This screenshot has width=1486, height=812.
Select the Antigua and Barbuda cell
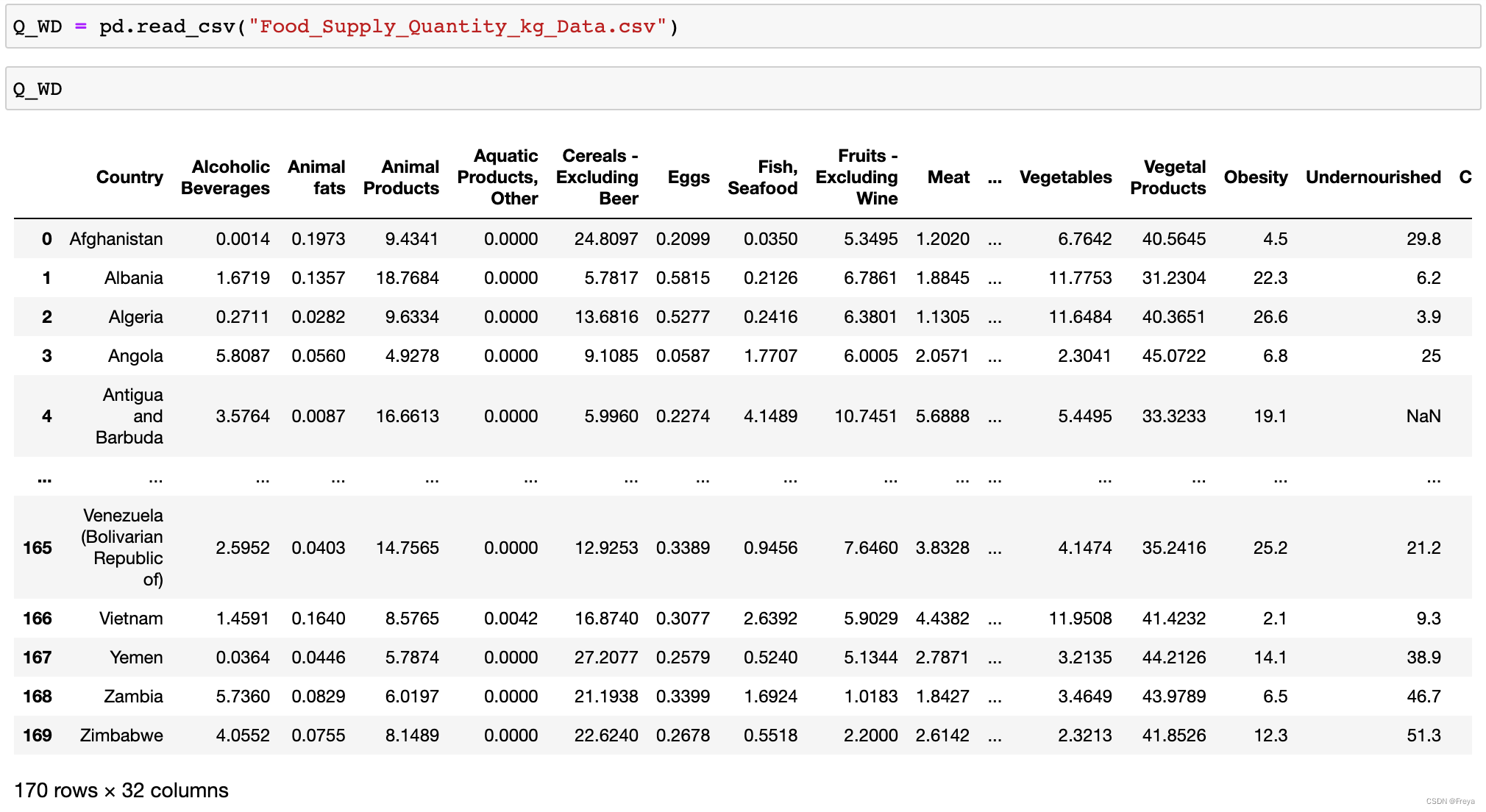pyautogui.click(x=129, y=416)
